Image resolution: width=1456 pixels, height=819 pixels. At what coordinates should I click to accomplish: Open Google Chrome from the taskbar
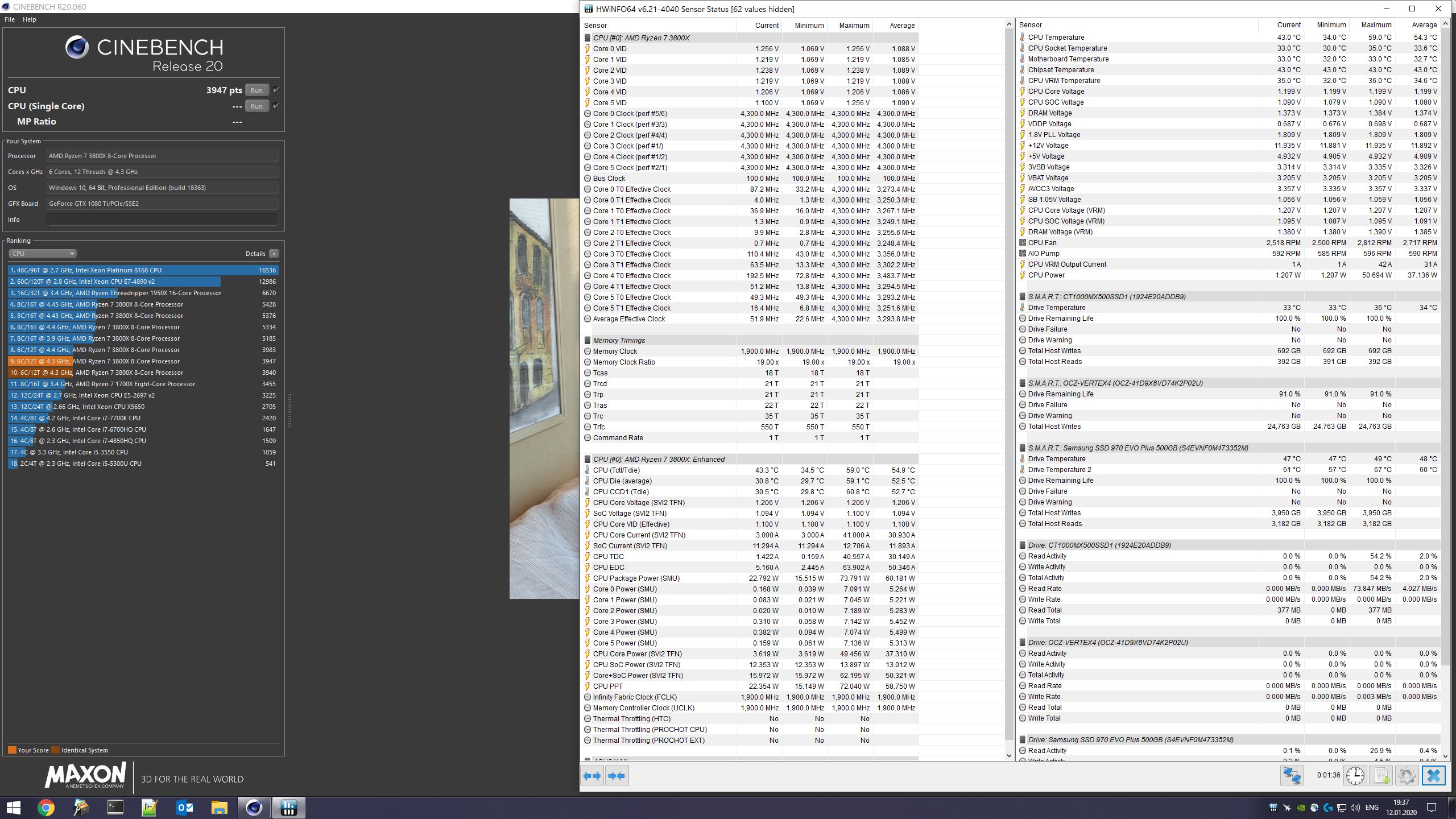pos(46,807)
